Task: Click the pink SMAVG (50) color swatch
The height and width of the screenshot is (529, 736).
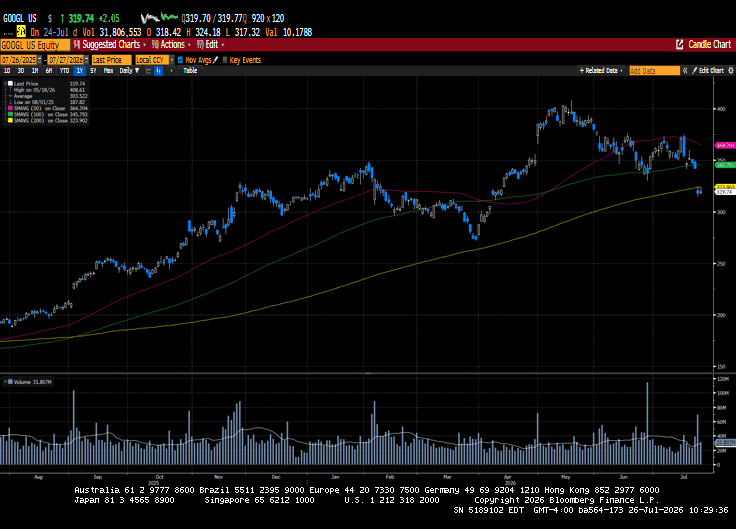Action: point(10,108)
